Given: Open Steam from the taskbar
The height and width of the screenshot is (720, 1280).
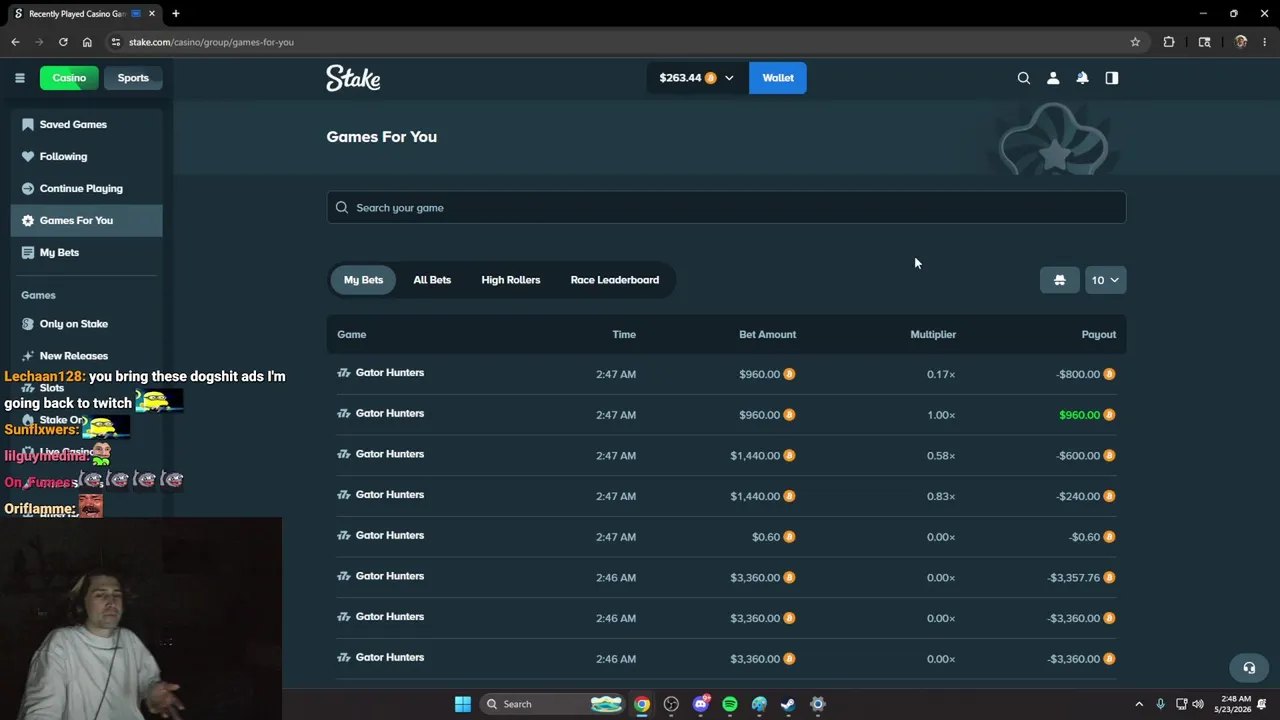Looking at the screenshot, I should pos(788,704).
